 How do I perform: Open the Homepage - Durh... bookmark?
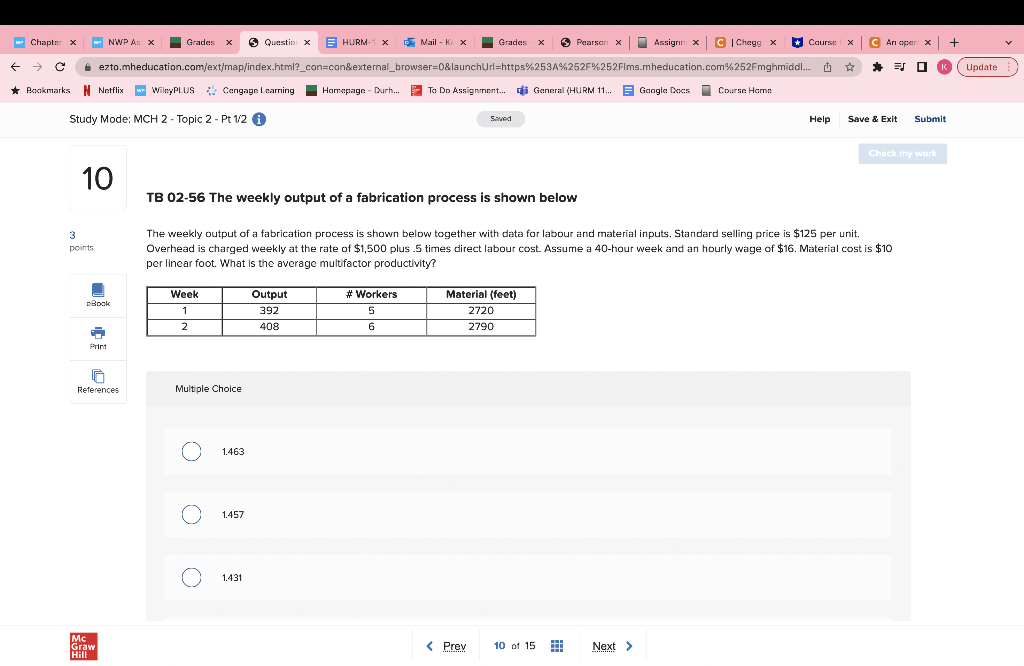(x=353, y=90)
